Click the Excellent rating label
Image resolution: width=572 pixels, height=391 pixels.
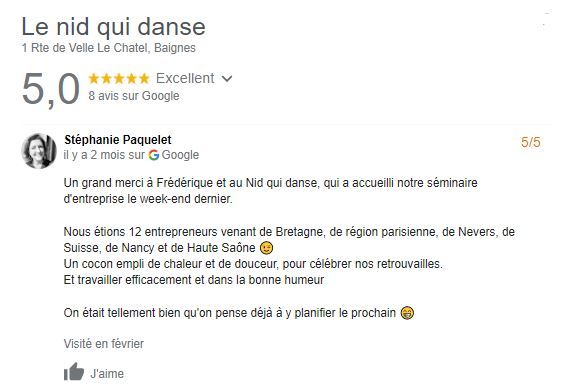[x=185, y=78]
